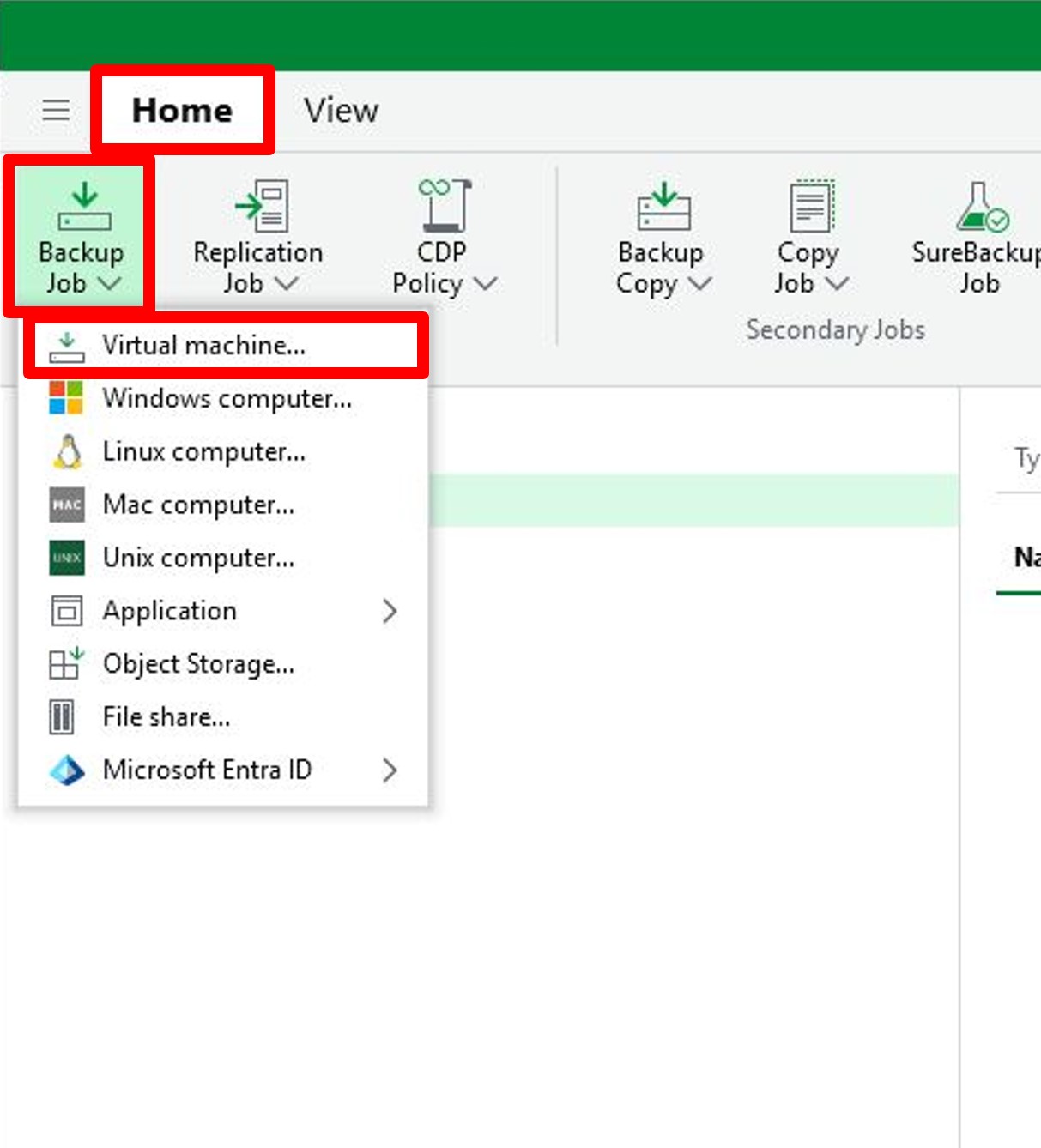Click the CDP Policy ribbon icon

[x=445, y=206]
